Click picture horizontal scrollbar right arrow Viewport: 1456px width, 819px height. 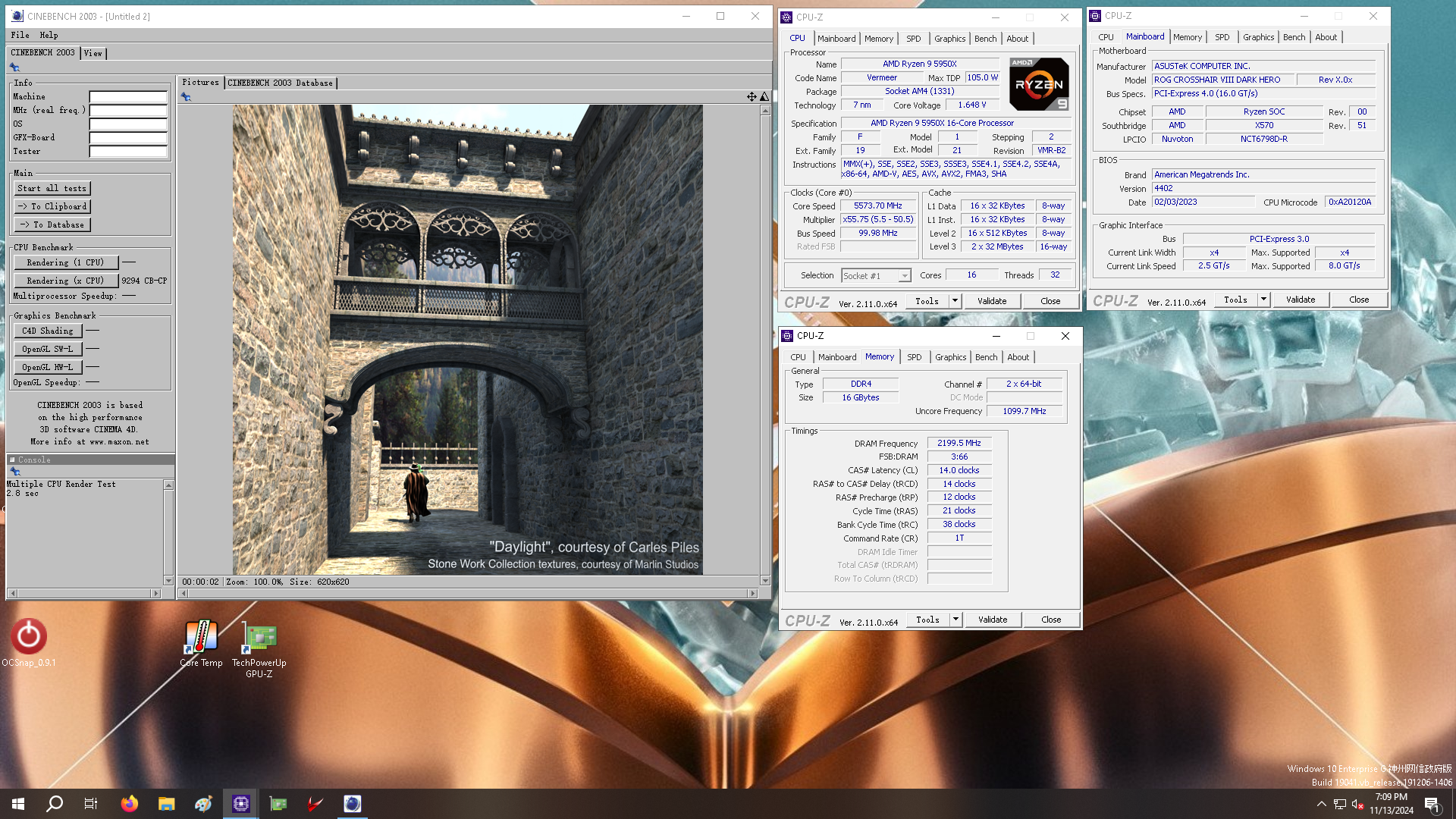point(752,594)
